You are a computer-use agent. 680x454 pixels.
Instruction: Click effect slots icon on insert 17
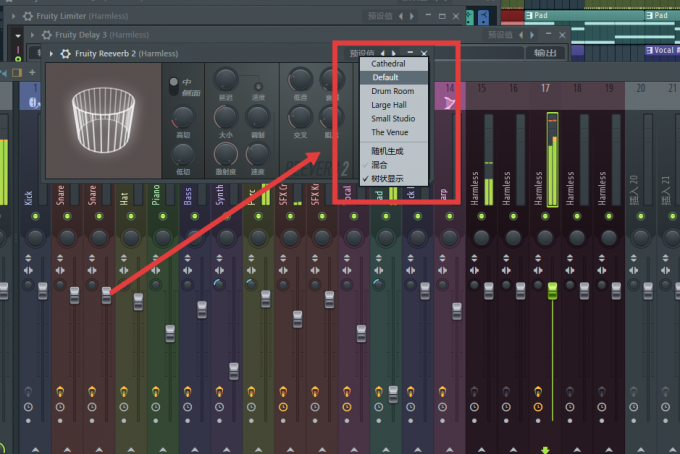538,392
